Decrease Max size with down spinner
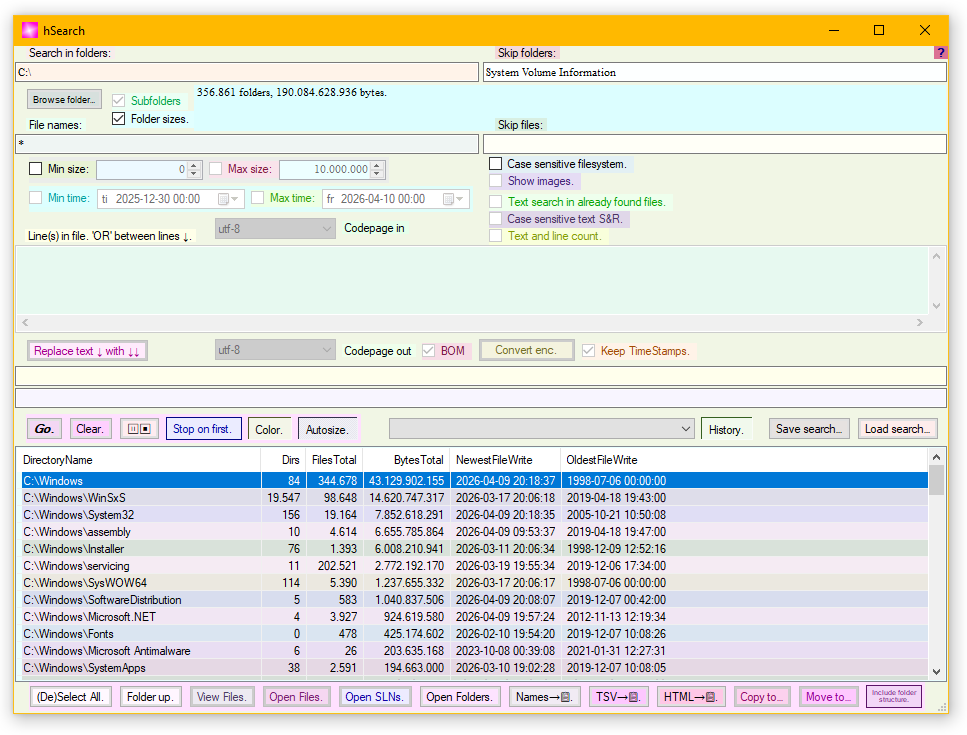 (x=377, y=173)
